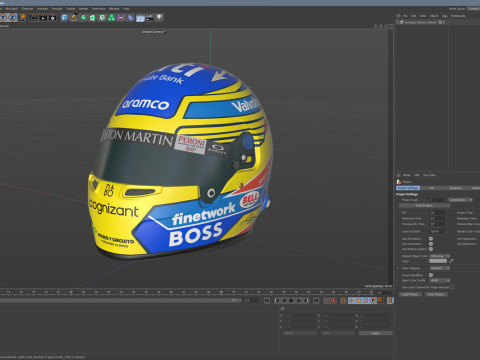
Task: Open Edit Render Settings clapperboard icon
Action: (52, 18)
